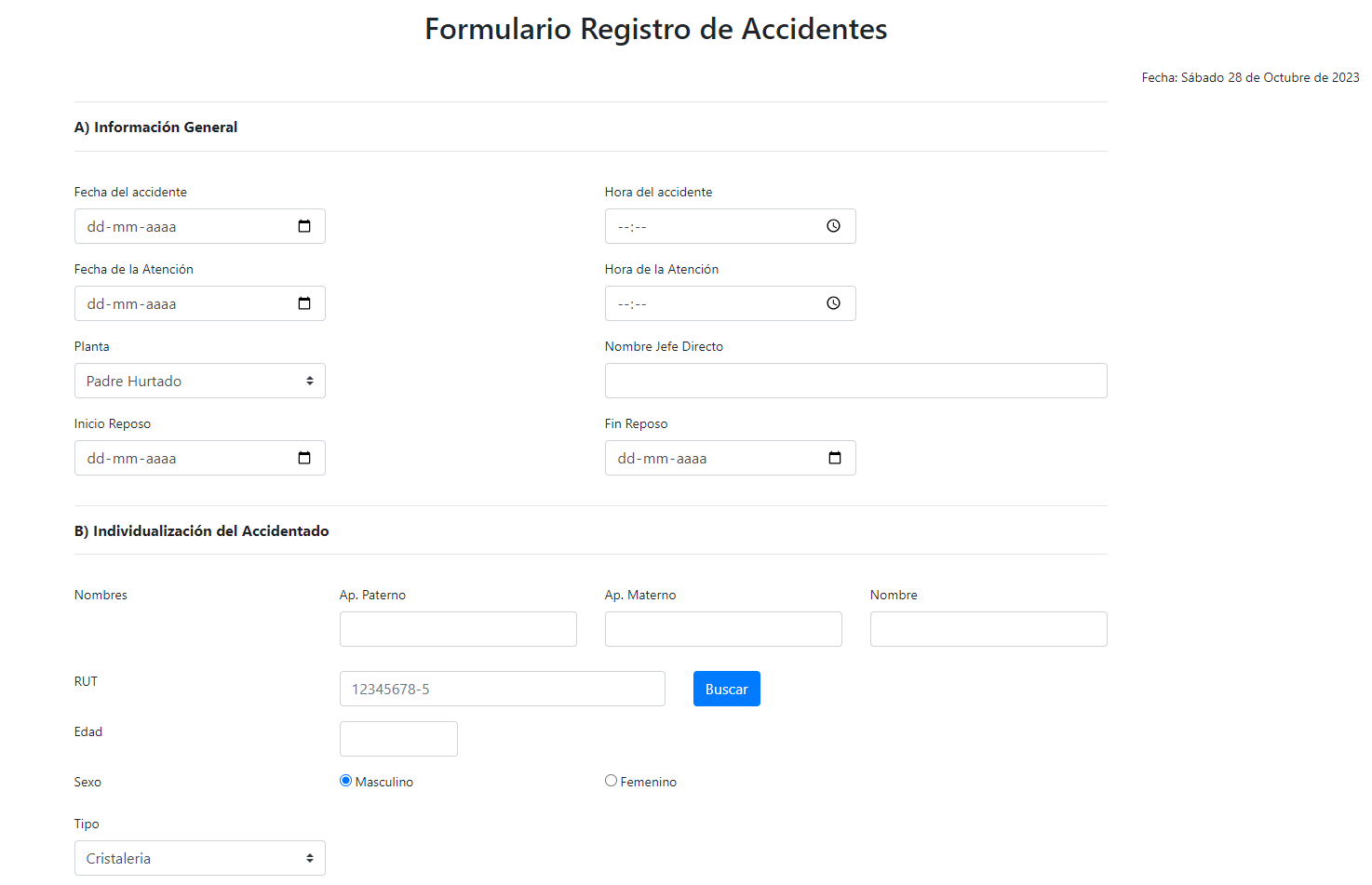Image resolution: width=1372 pixels, height=885 pixels.
Task: Select the Masculino radio button
Action: click(345, 781)
